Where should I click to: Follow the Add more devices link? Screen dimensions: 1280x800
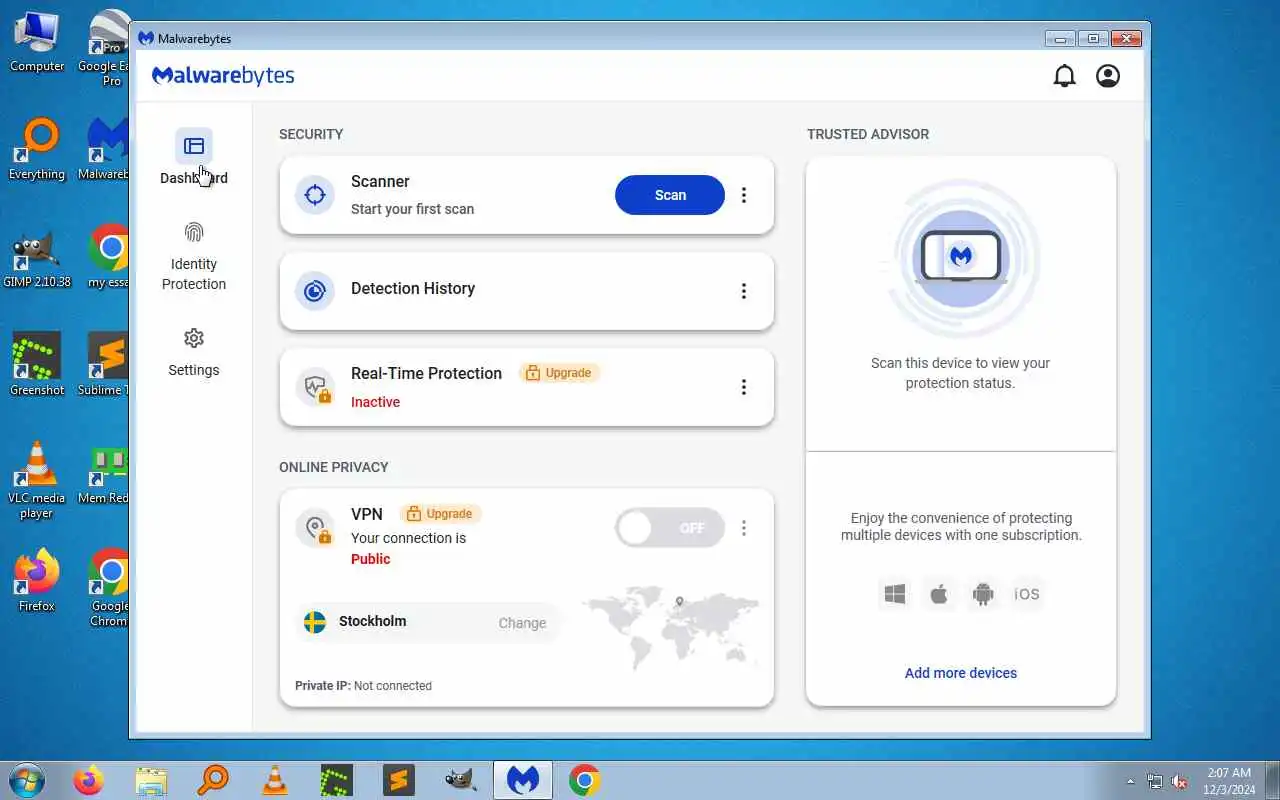click(x=961, y=673)
